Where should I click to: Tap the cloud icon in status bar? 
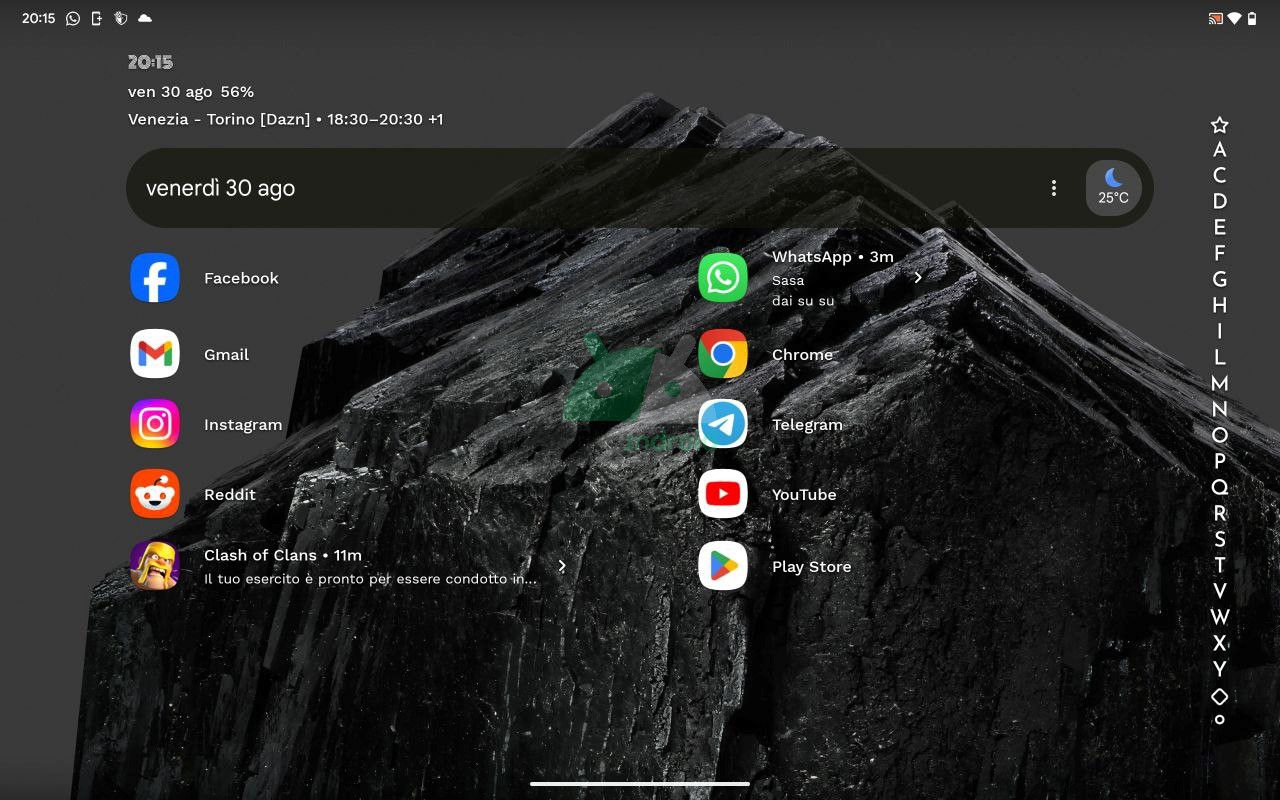click(145, 18)
